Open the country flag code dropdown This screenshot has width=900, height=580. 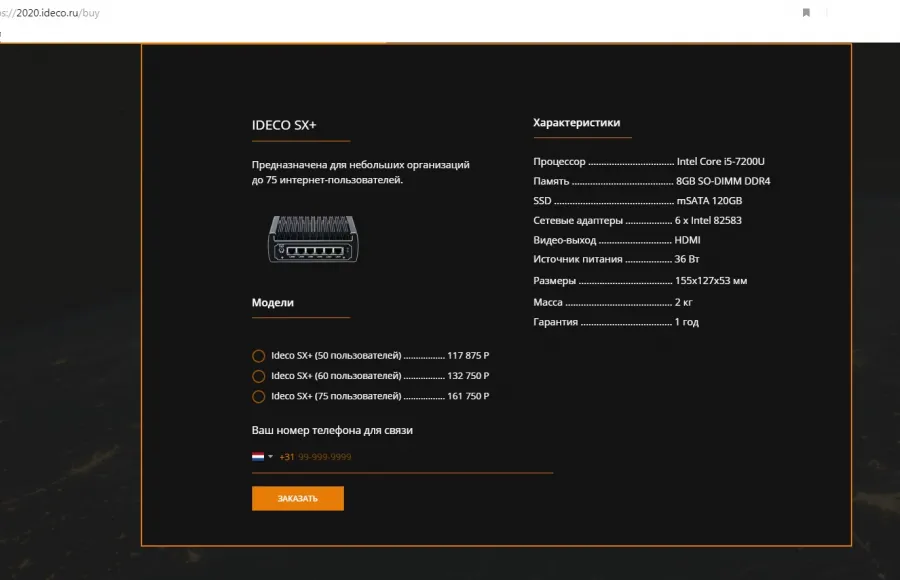(262, 457)
